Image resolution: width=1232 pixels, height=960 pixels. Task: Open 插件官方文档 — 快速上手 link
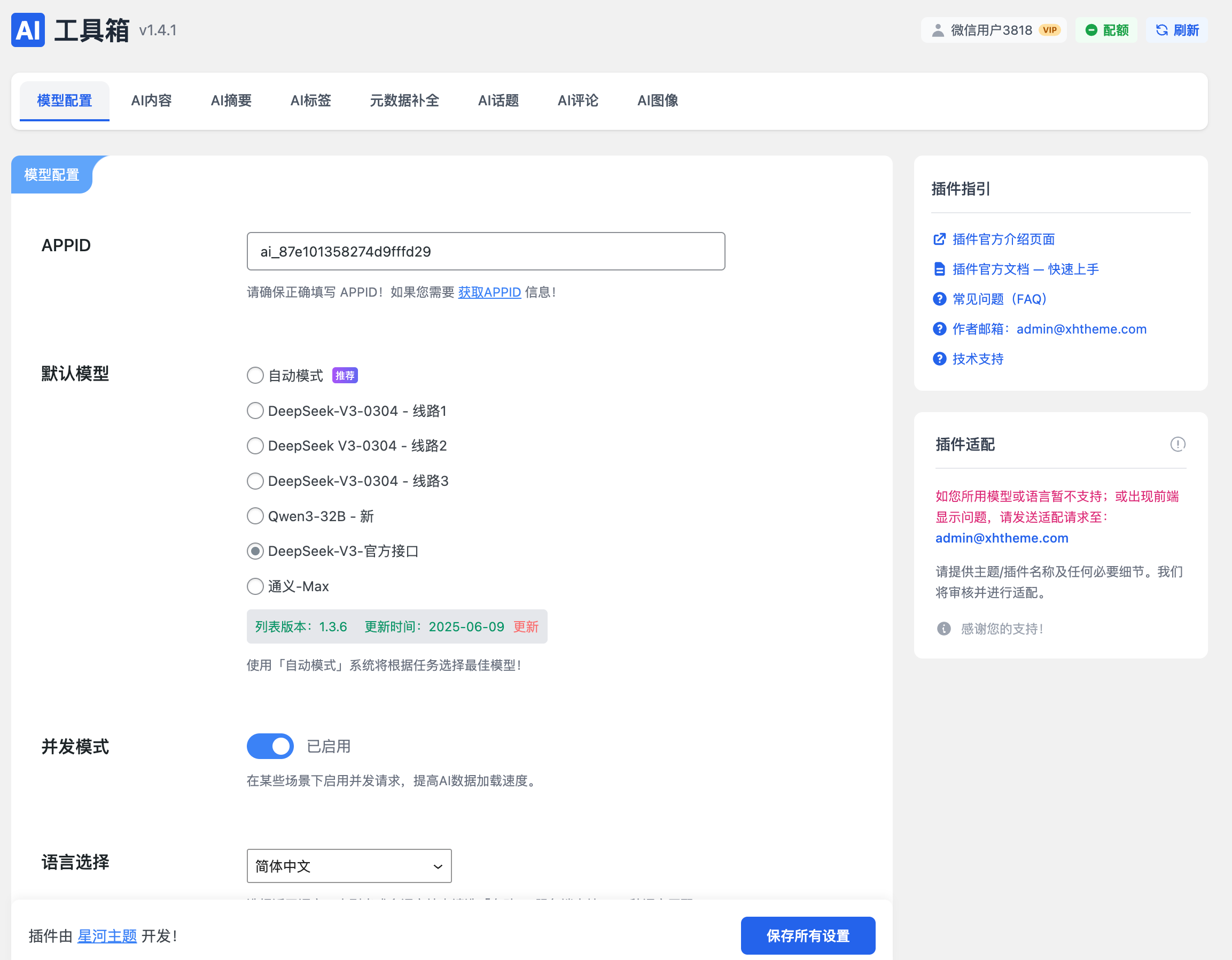[x=1026, y=269]
